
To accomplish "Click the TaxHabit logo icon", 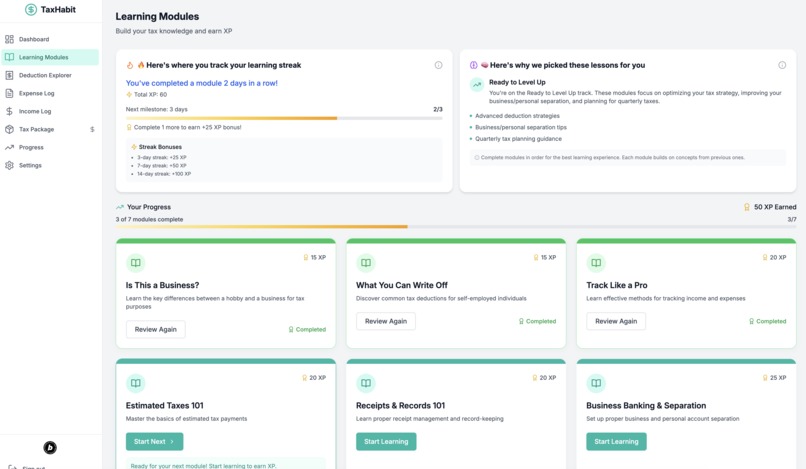I will (31, 9).
